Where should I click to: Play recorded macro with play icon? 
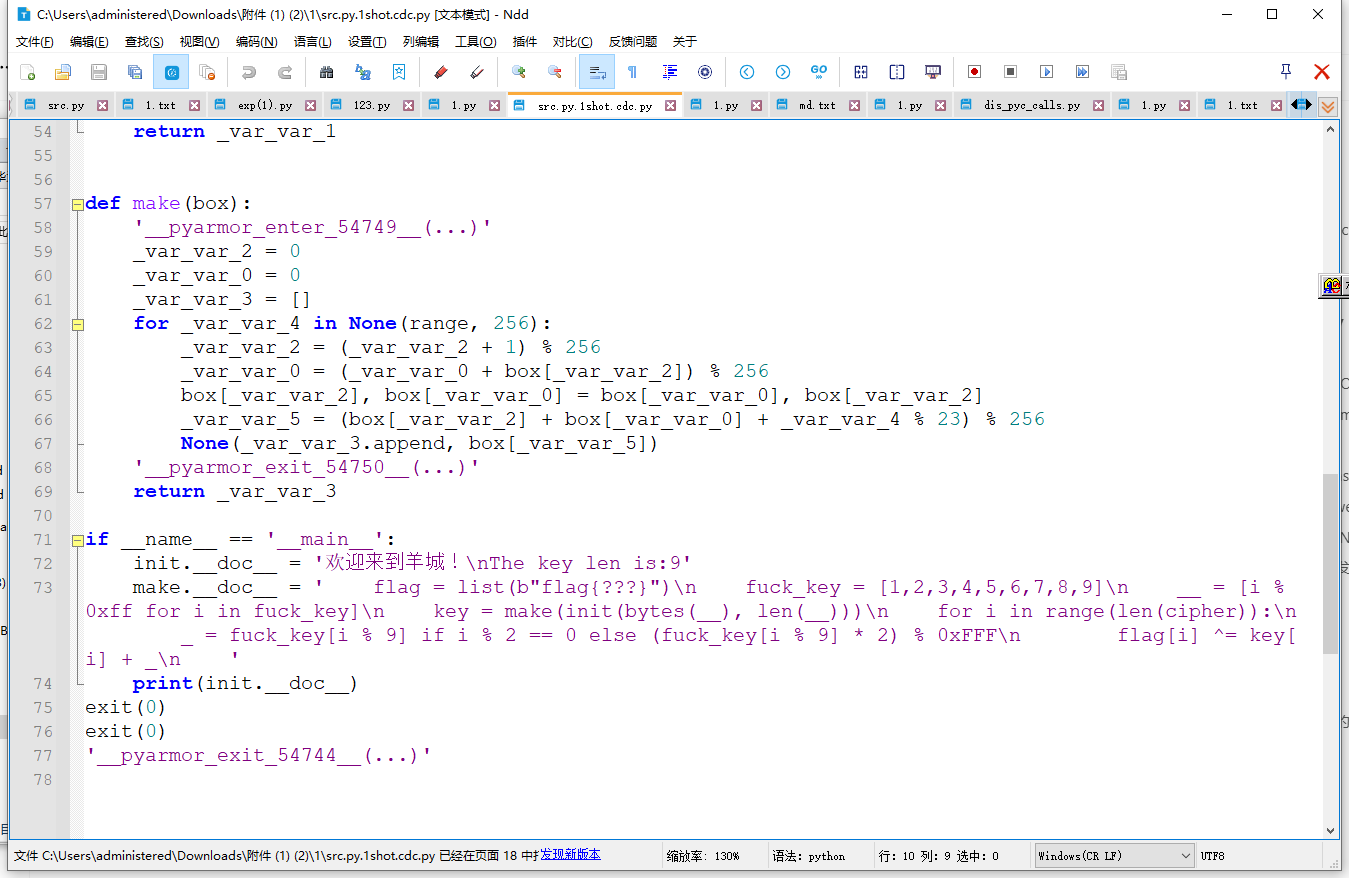[x=1046, y=72]
